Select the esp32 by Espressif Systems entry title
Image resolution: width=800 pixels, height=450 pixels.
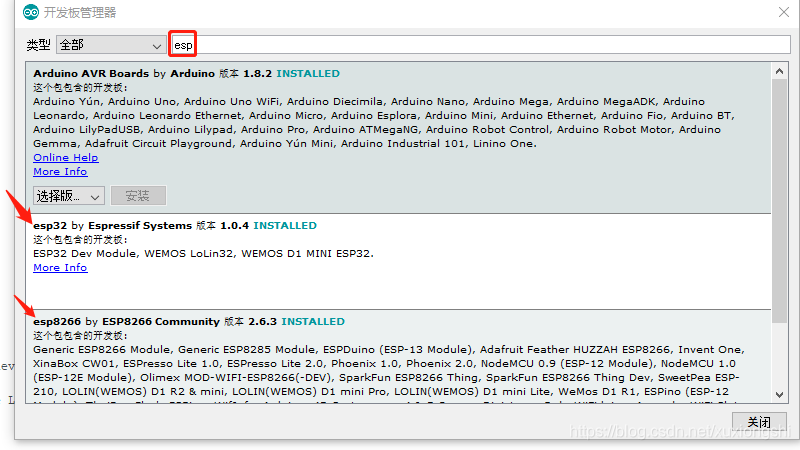click(112, 226)
